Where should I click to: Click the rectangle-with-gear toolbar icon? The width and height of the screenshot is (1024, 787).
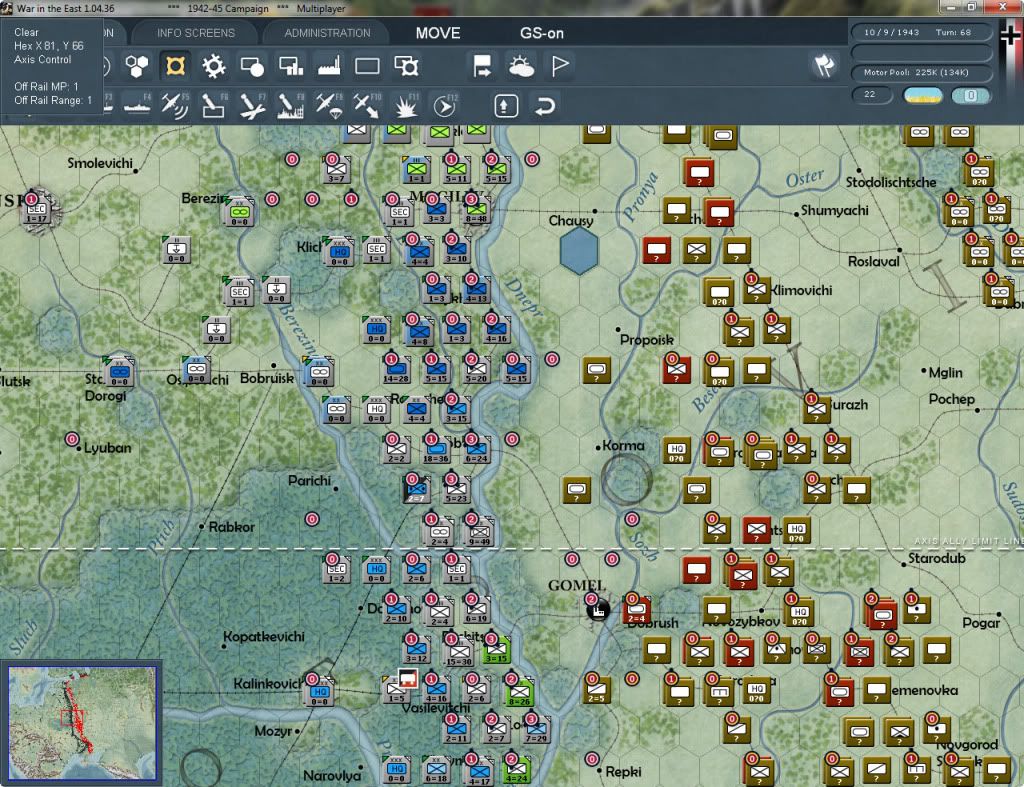click(x=406, y=66)
